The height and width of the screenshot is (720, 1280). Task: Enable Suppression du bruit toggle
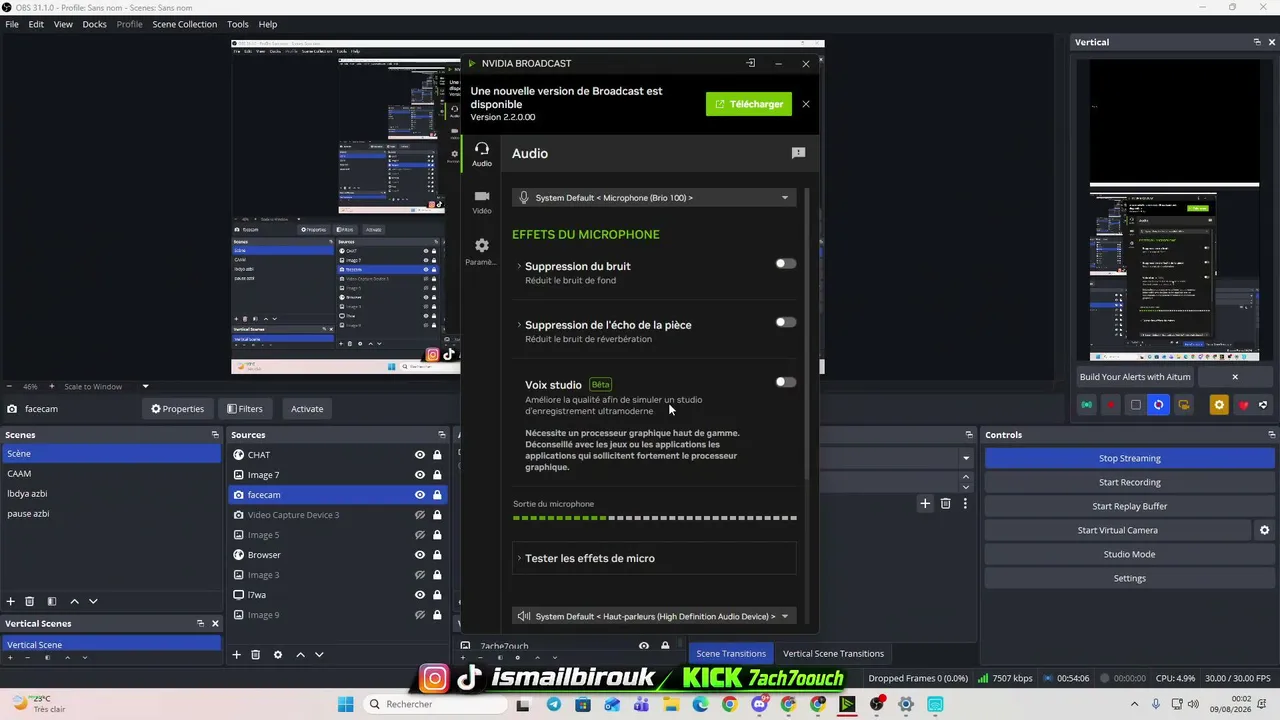pos(786,264)
